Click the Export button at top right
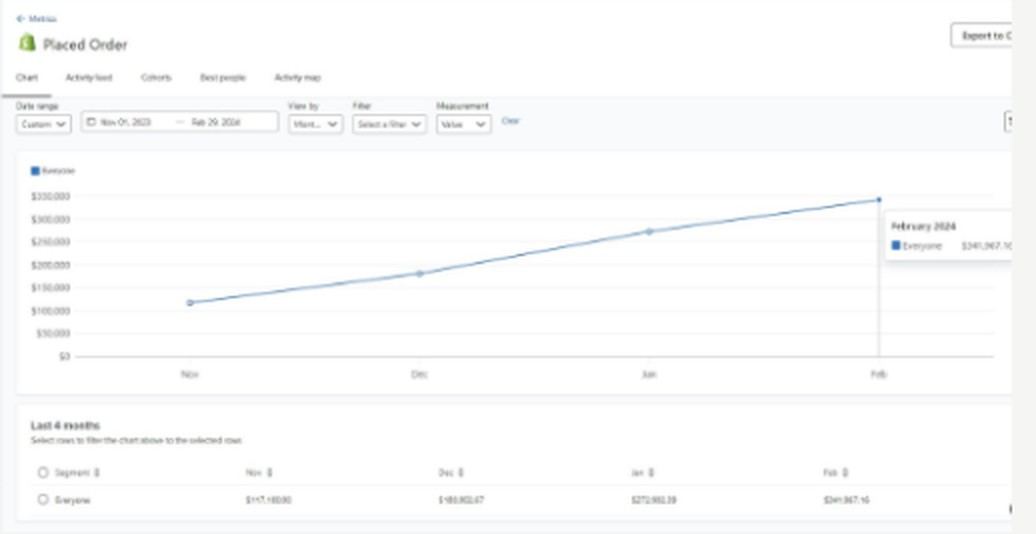The image size is (1036, 534). point(980,36)
